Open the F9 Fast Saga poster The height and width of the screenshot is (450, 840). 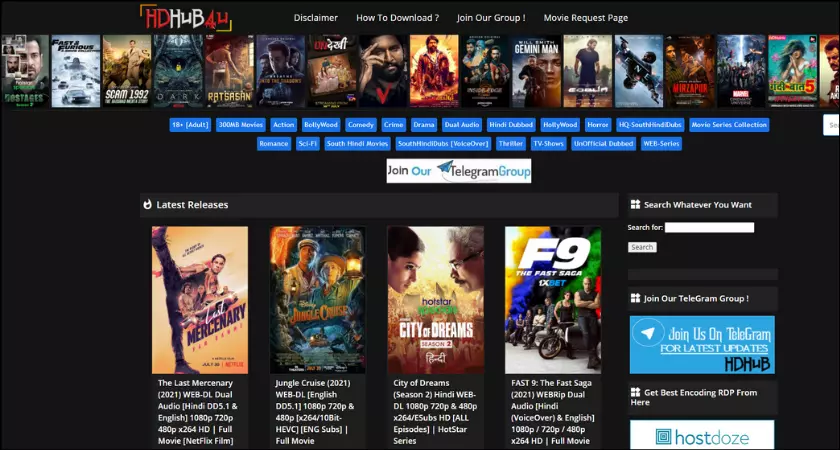(x=553, y=300)
